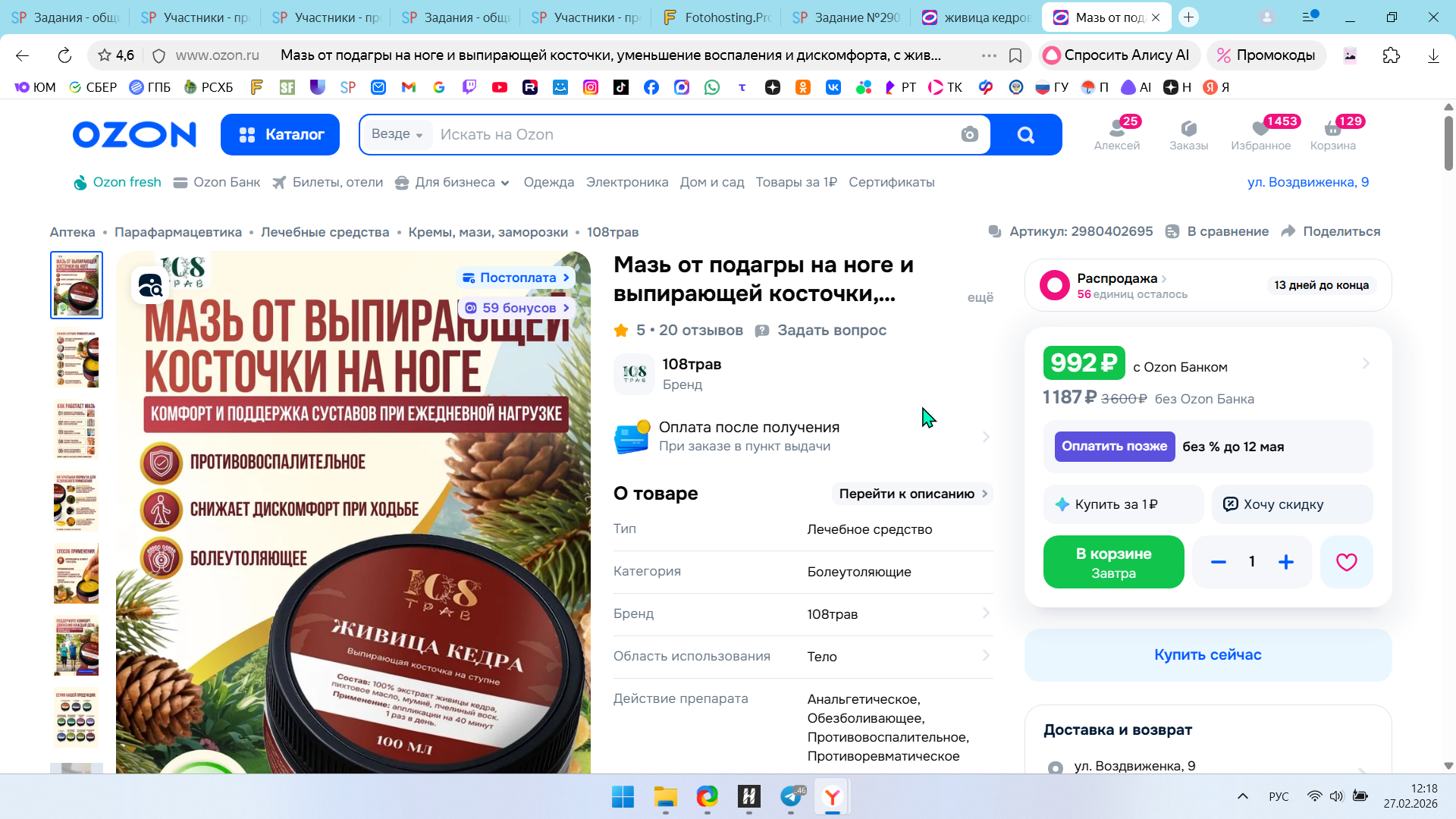Open Электроника menu item
The image size is (1456, 819).
point(626,183)
